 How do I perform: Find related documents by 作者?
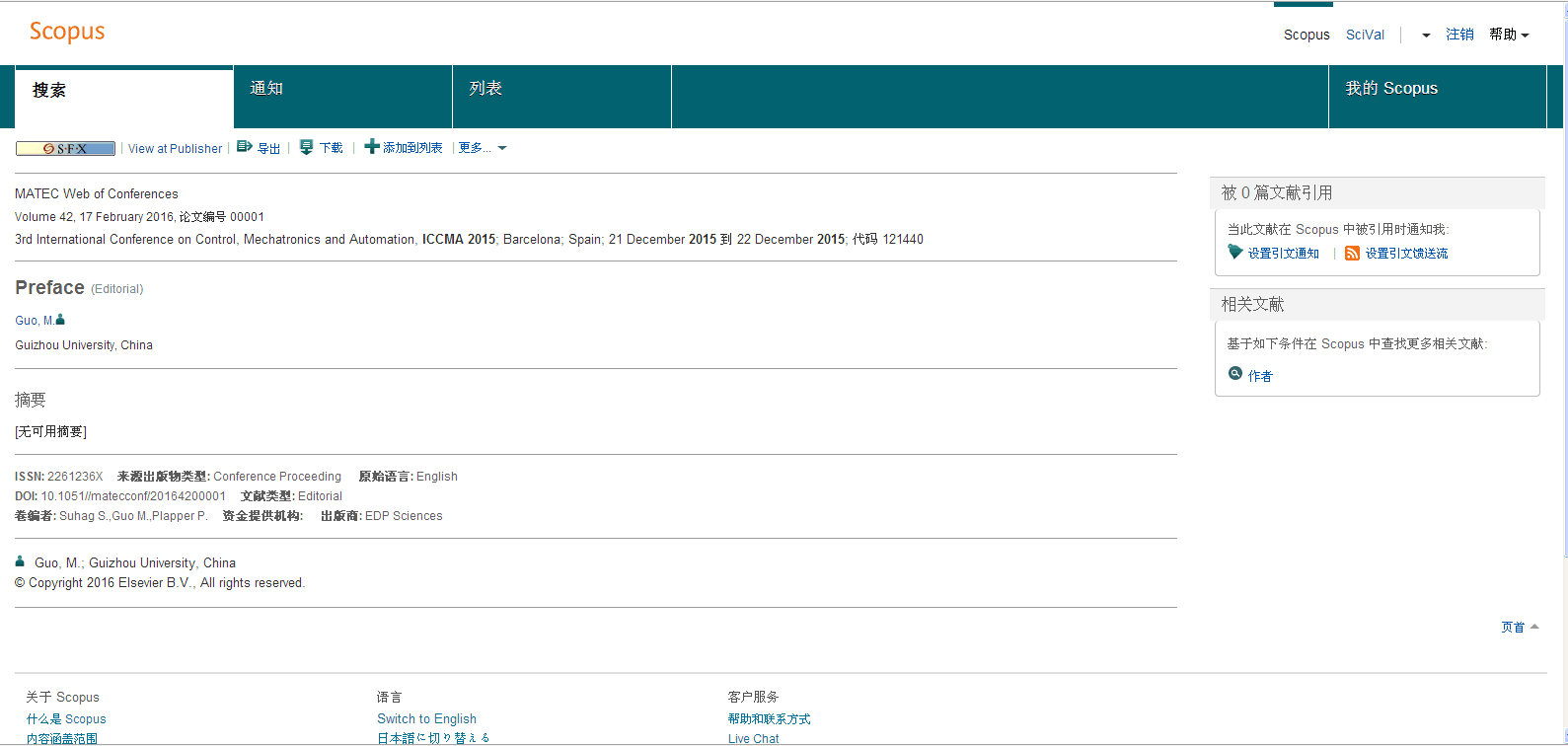[x=1260, y=376]
